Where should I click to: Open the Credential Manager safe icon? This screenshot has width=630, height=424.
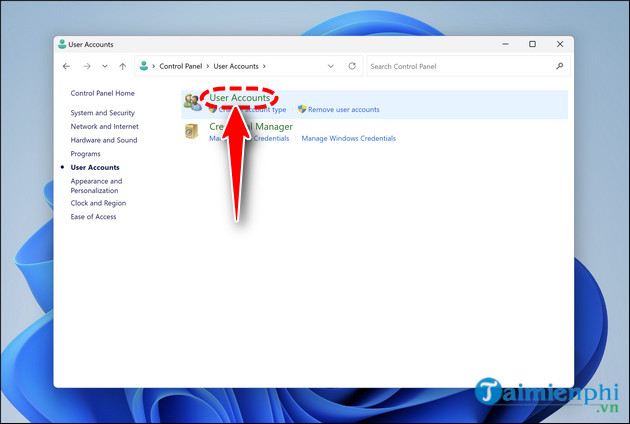(x=192, y=131)
